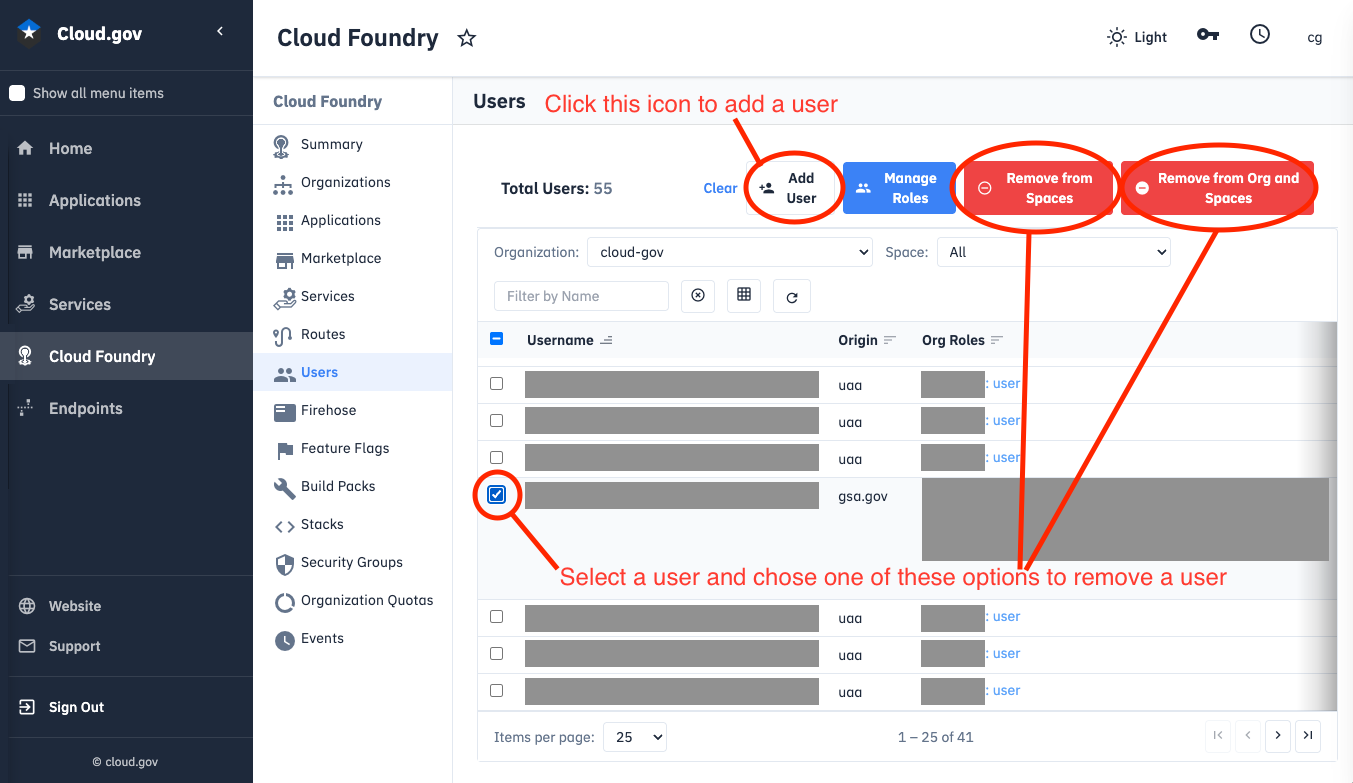Click the Events clock icon
Image resolution: width=1353 pixels, height=783 pixels.
[x=284, y=640]
